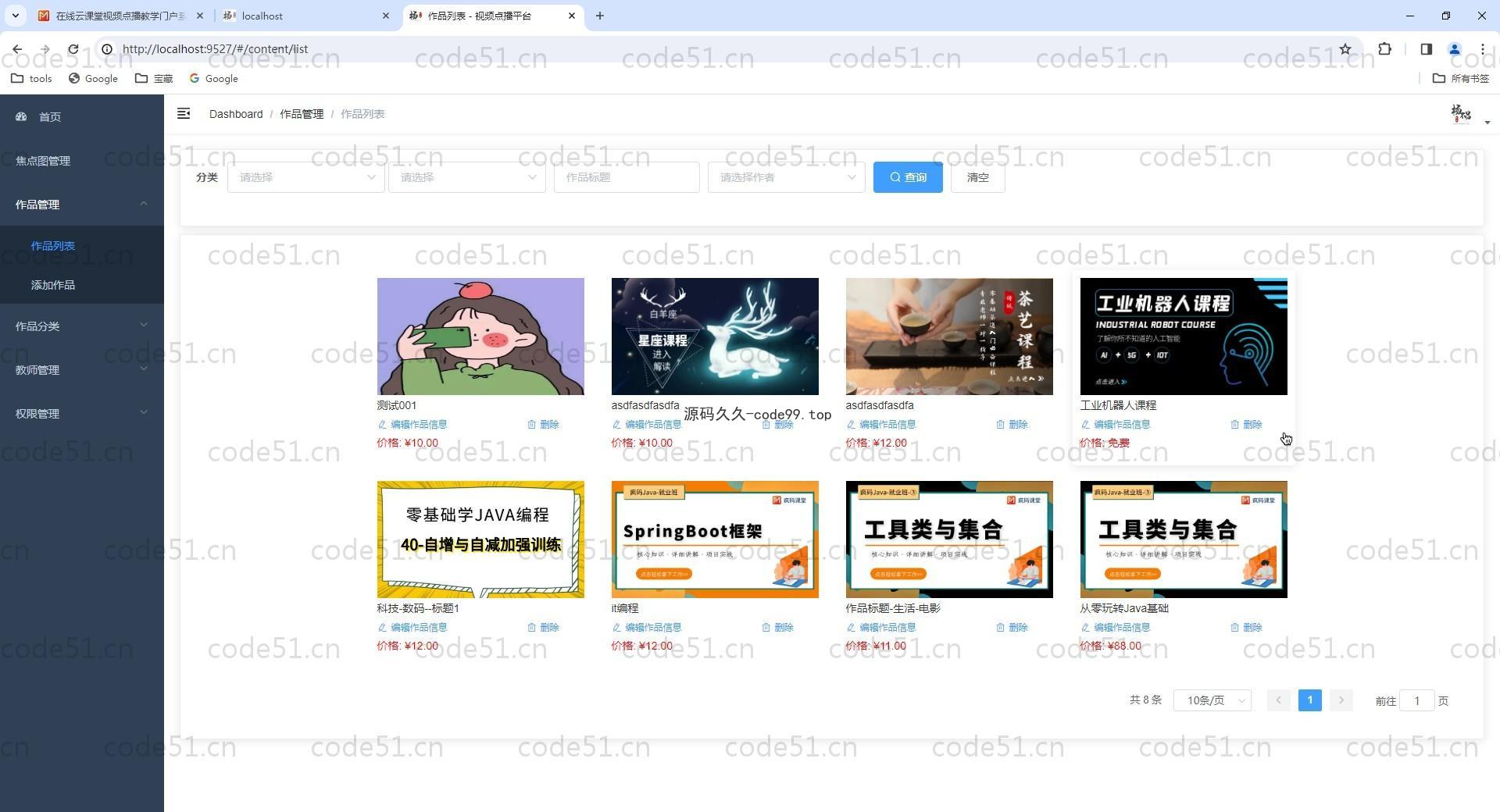The height and width of the screenshot is (812, 1500).
Task: Open the 零基础学JAVA编程 thumbnail
Action: [480, 540]
